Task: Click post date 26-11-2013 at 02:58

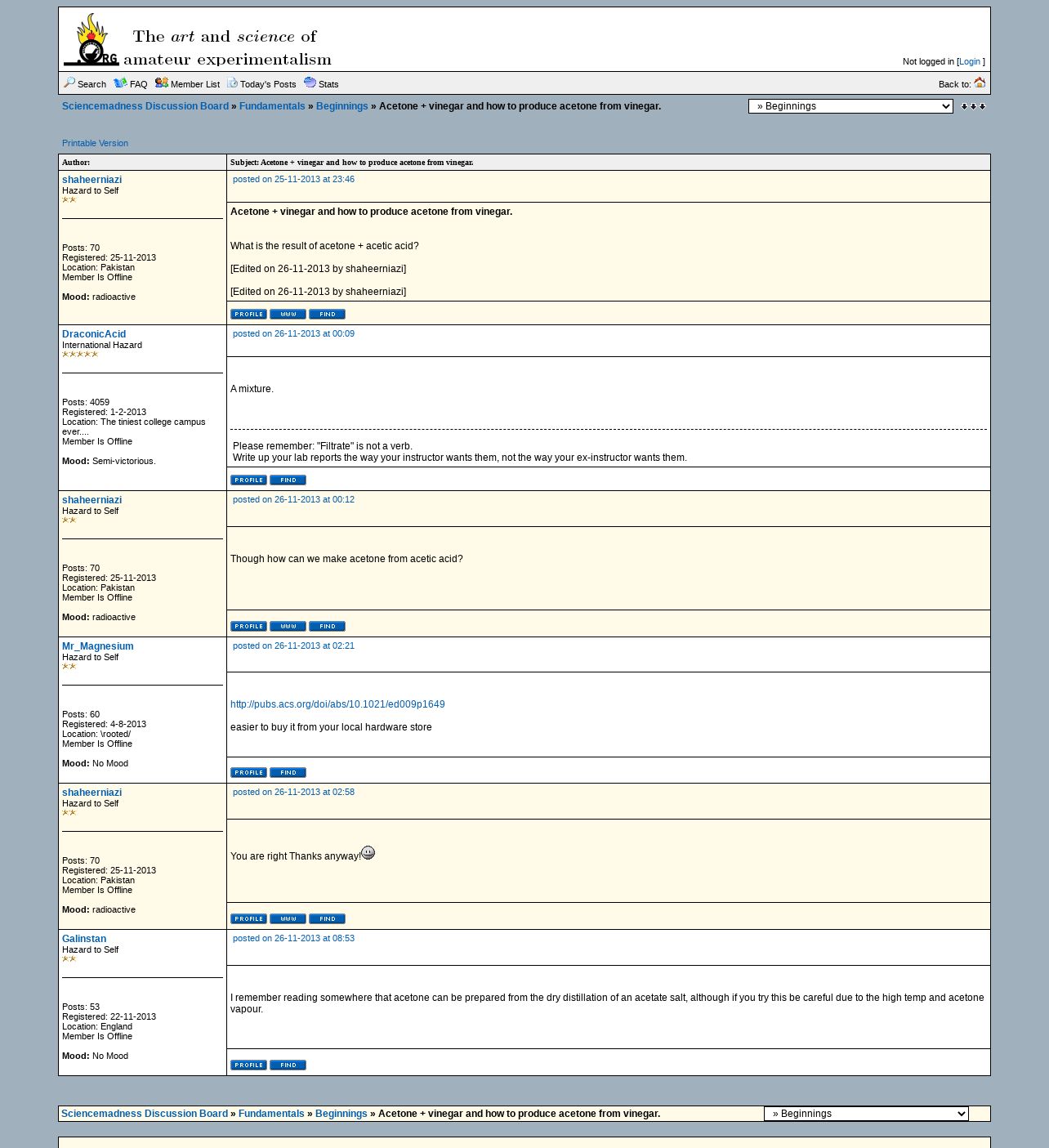Action: click(293, 792)
